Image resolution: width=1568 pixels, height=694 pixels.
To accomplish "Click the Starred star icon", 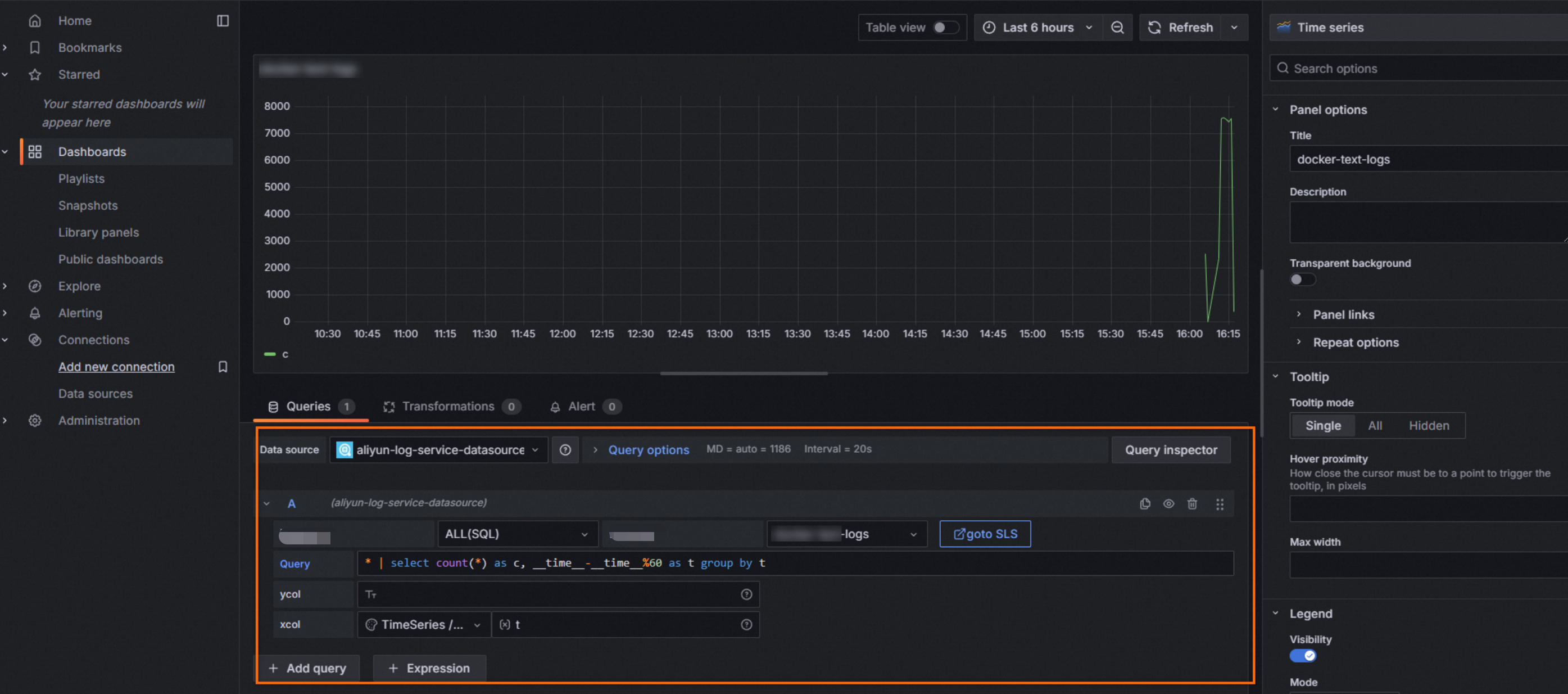I will point(35,74).
